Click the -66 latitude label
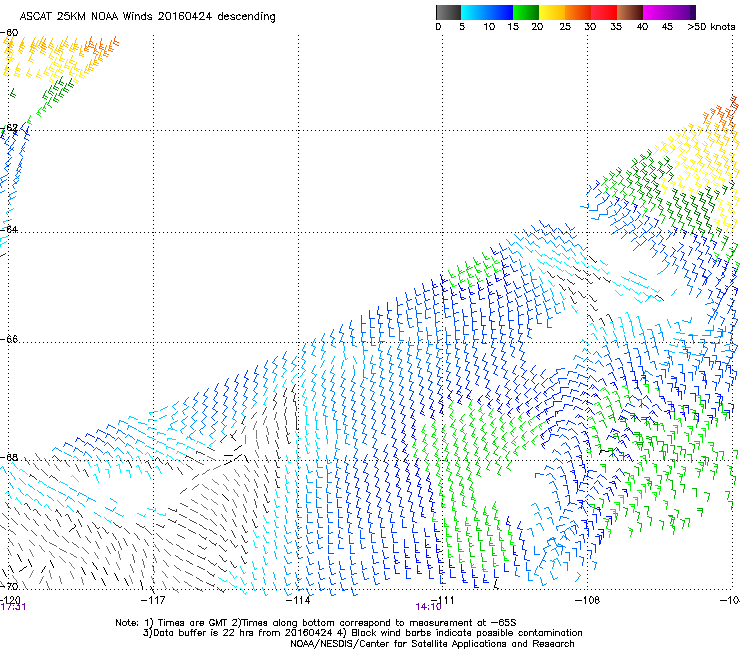Image resolution: width=740 pixels, height=650 pixels. coord(9,339)
